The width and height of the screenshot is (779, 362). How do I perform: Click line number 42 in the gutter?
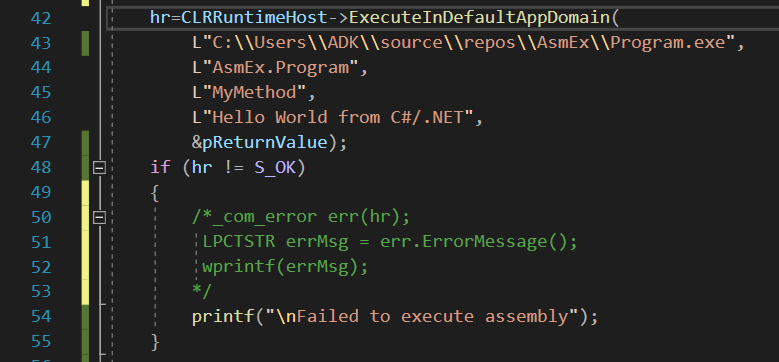(40, 19)
